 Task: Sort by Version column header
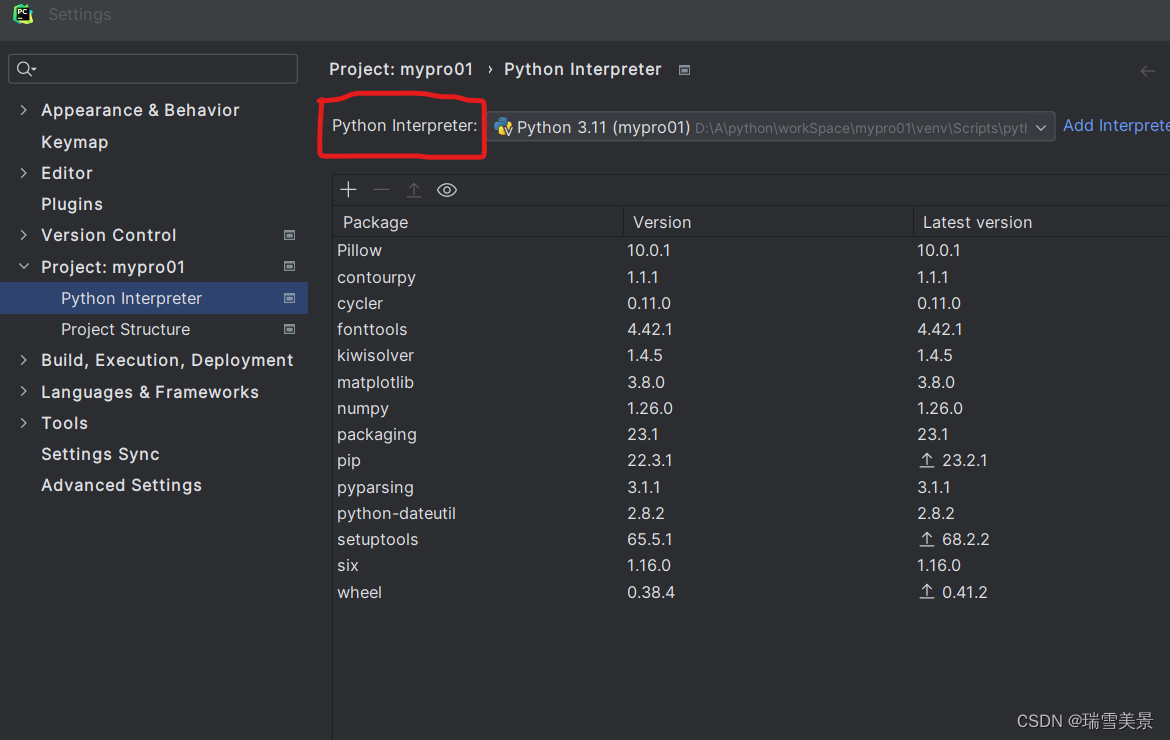pos(768,222)
